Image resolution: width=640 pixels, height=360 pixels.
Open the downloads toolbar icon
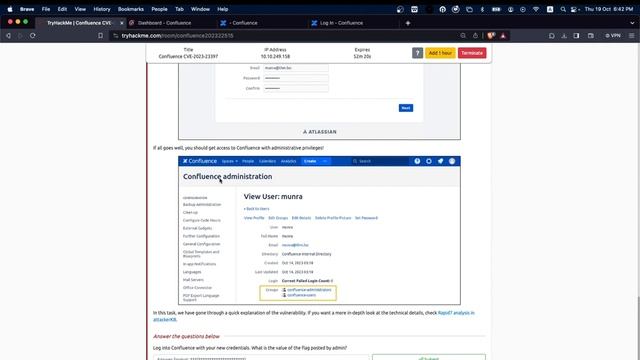pyautogui.click(x=564, y=36)
